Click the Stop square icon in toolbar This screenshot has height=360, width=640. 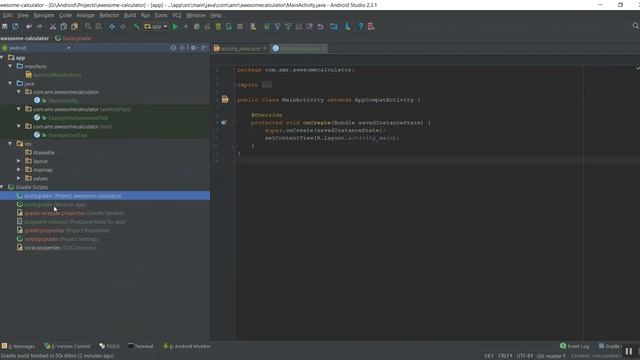click(240, 27)
